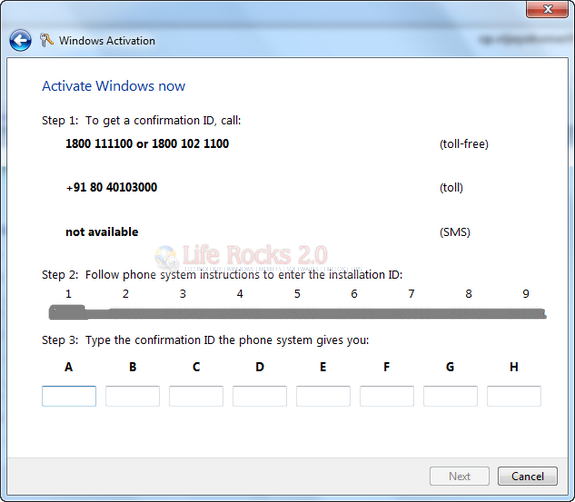Focus confirmation ID field G
The image size is (575, 502).
[x=450, y=396]
